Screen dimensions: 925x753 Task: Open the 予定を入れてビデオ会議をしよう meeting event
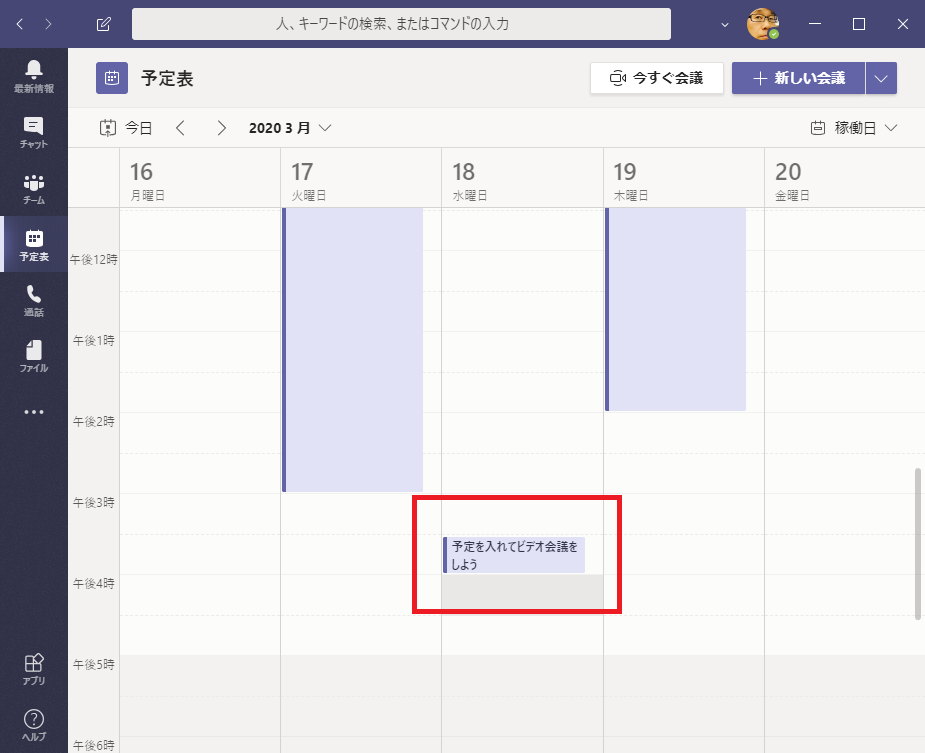click(x=514, y=555)
